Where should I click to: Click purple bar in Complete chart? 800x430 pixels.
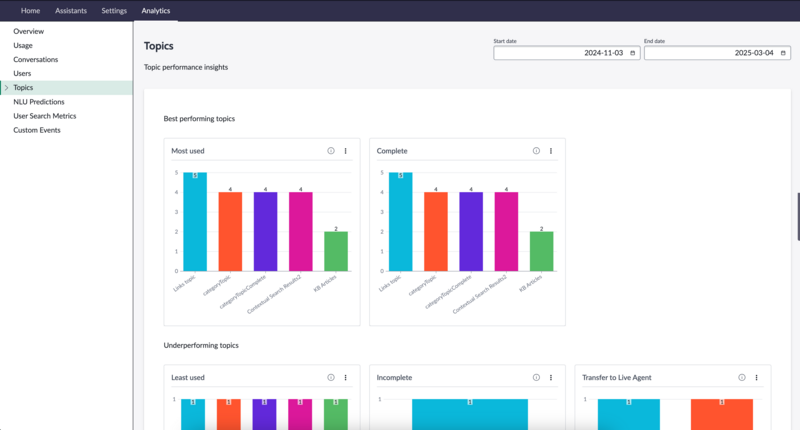point(471,232)
